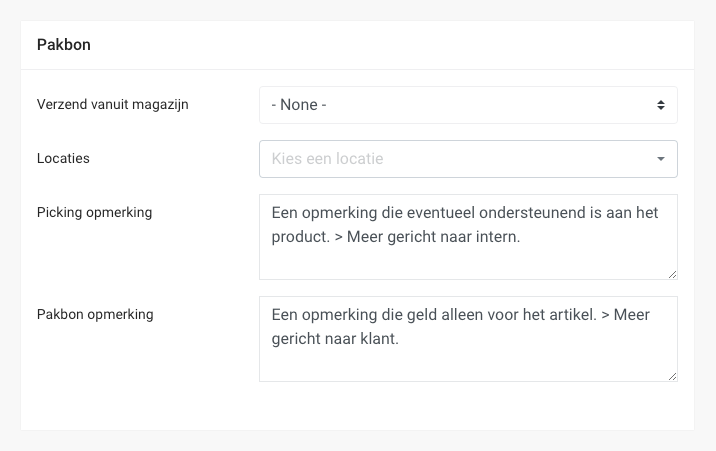This screenshot has height=451, width=716.
Task: Click the resize handle of the Pakbon opmerking textarea
Action: point(672,376)
